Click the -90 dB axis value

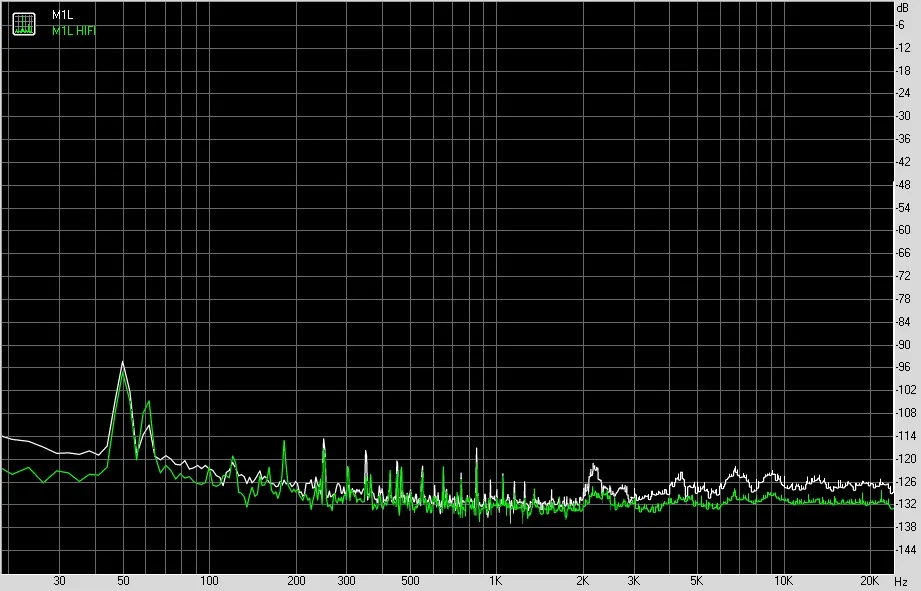(x=902, y=344)
